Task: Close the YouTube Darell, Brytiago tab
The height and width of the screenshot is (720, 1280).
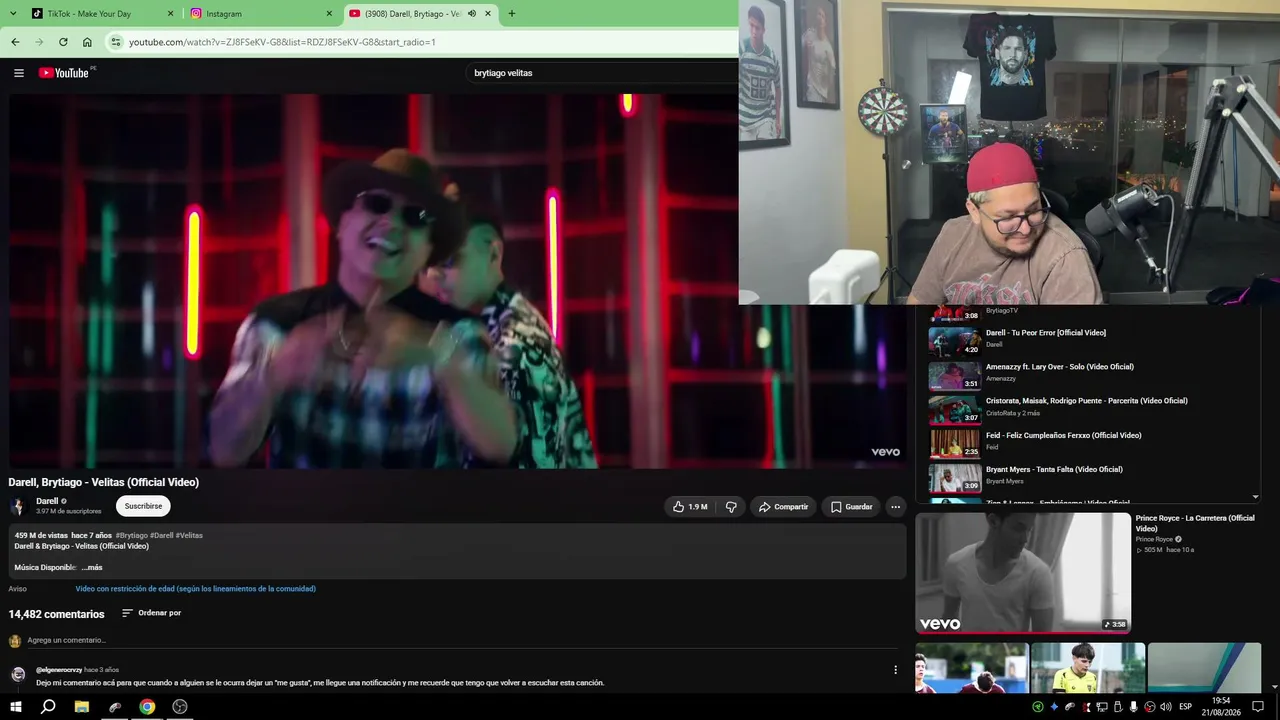Action: click(488, 14)
